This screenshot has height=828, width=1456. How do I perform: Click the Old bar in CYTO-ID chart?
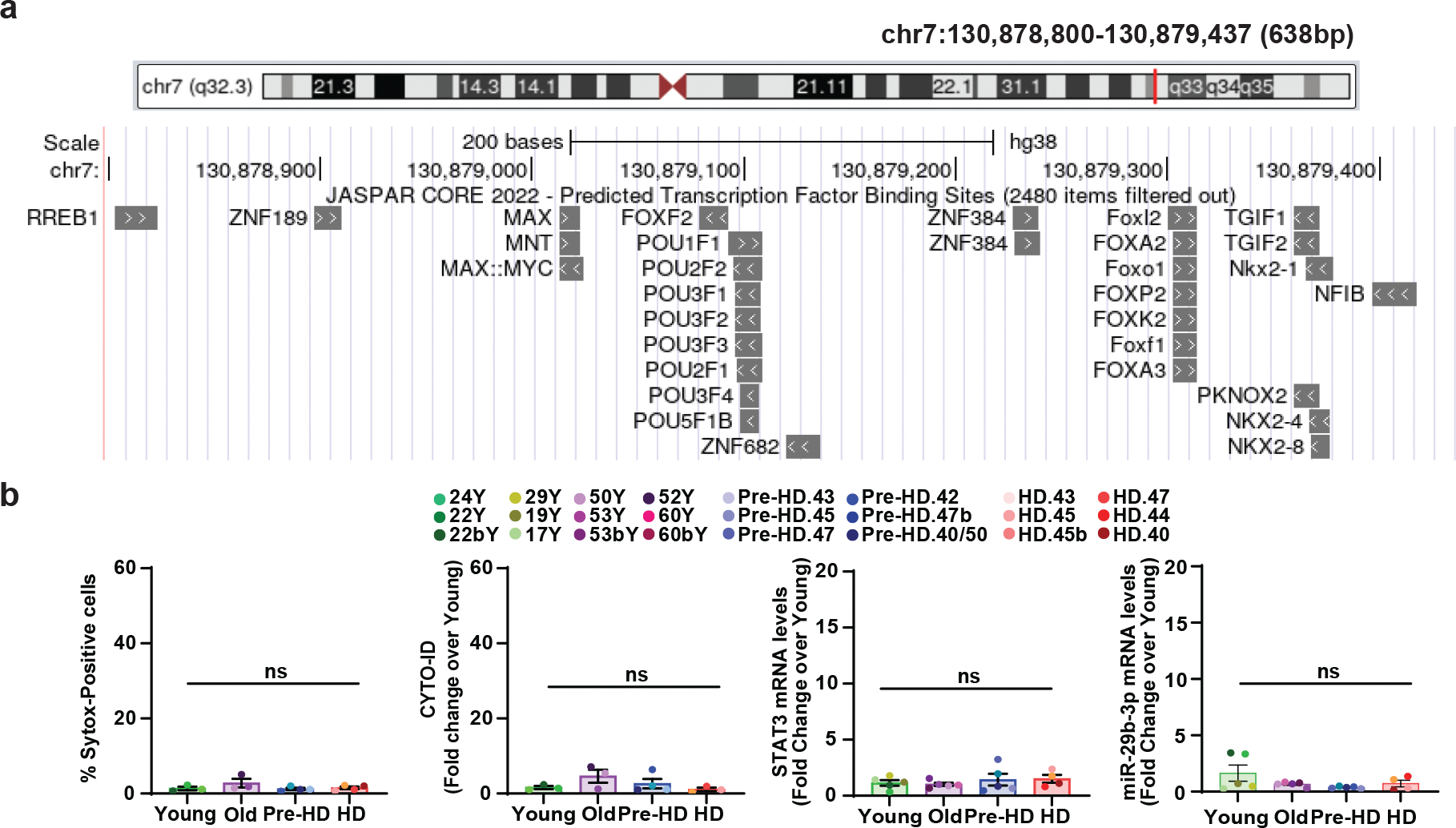click(598, 785)
